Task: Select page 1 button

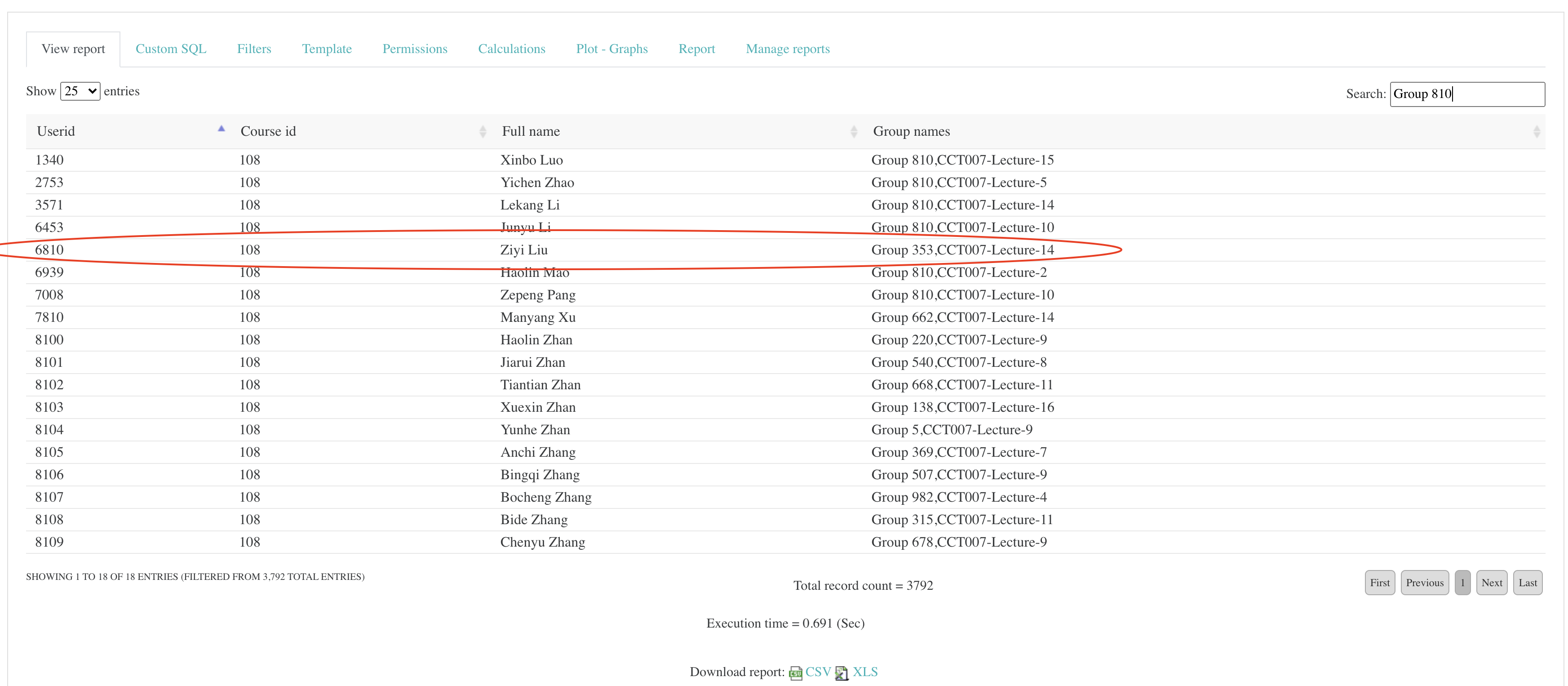Action: pos(1463,583)
